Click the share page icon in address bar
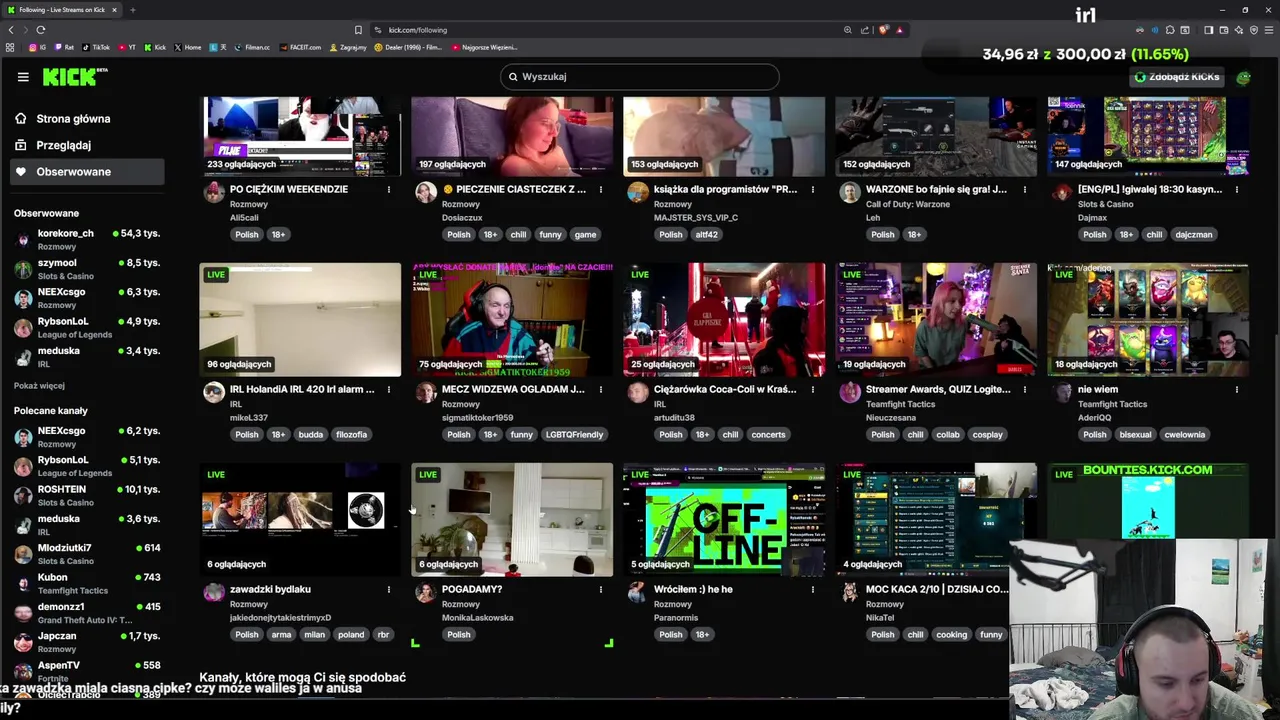The image size is (1280, 720). click(866, 30)
